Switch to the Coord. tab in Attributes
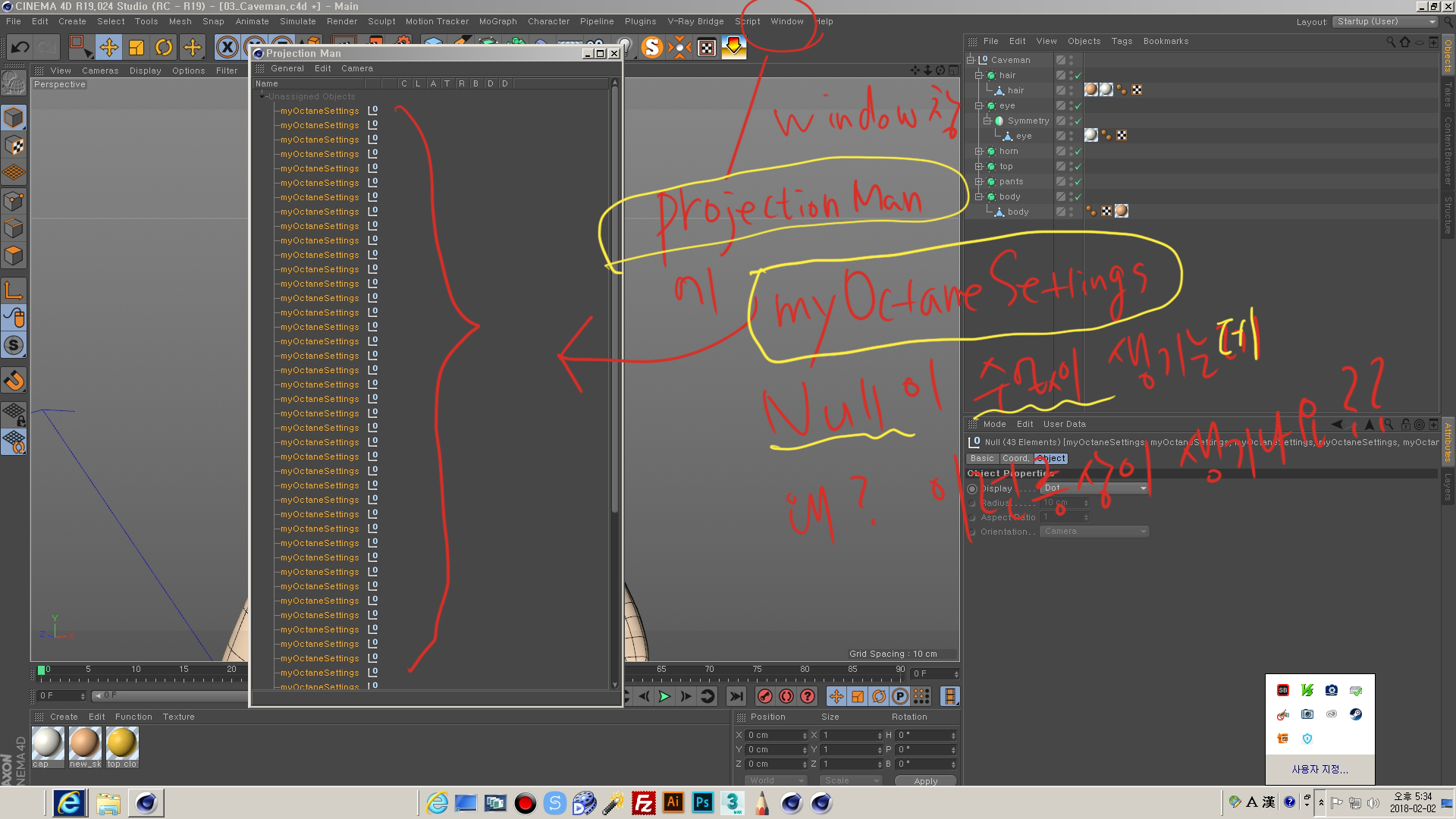The width and height of the screenshot is (1456, 819). 1015,458
